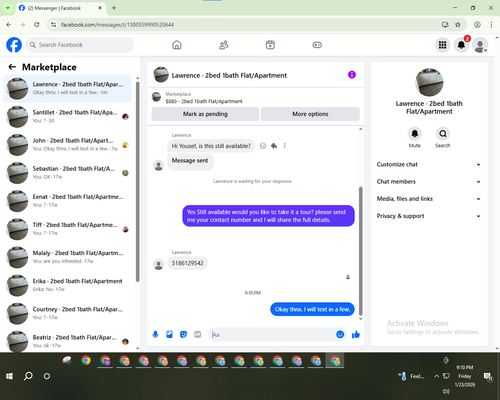The image size is (500, 400).
Task: Search in conversation using magnifier button
Action: pyautogui.click(x=443, y=134)
